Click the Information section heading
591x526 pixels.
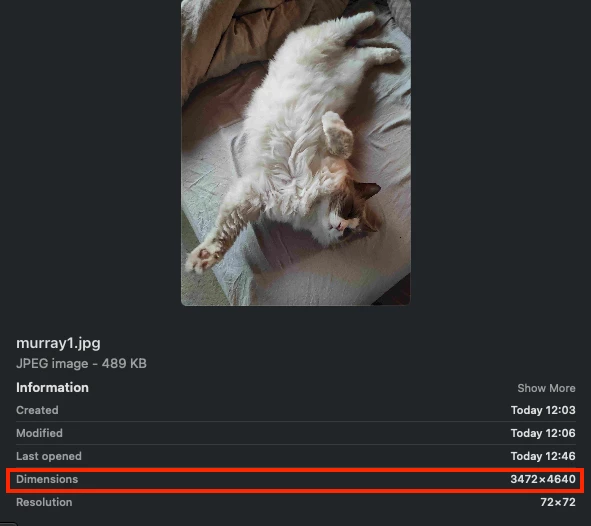tap(52, 388)
